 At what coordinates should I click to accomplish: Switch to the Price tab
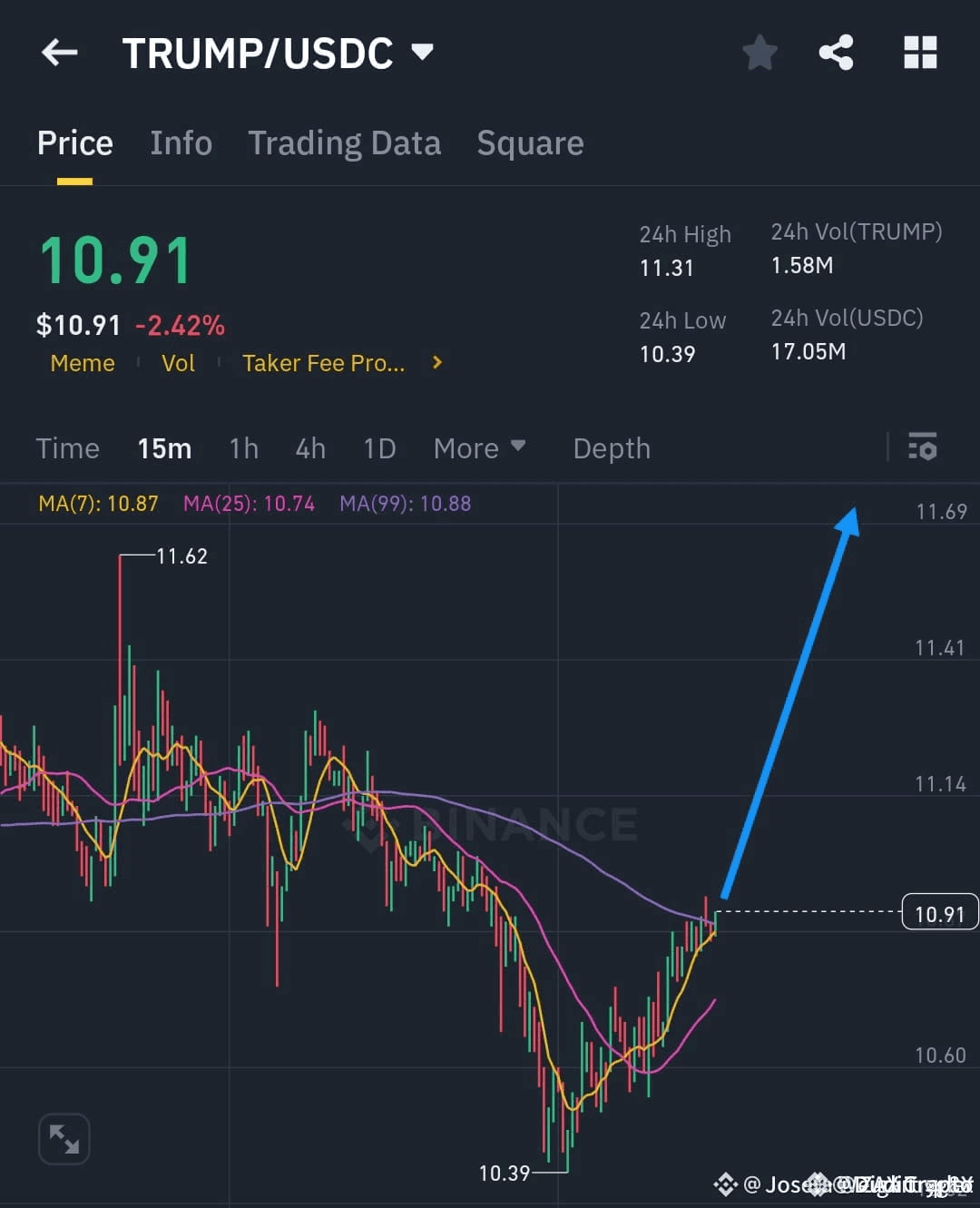point(75,143)
